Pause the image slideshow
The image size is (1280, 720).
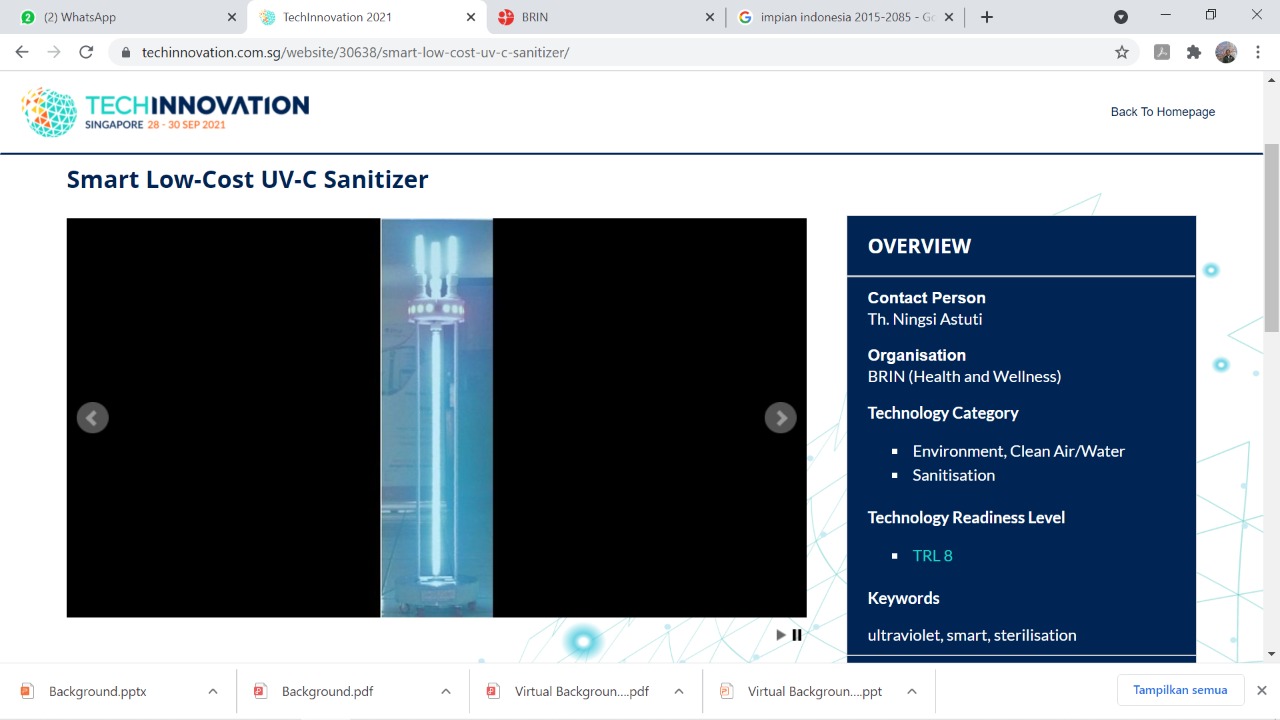click(797, 635)
